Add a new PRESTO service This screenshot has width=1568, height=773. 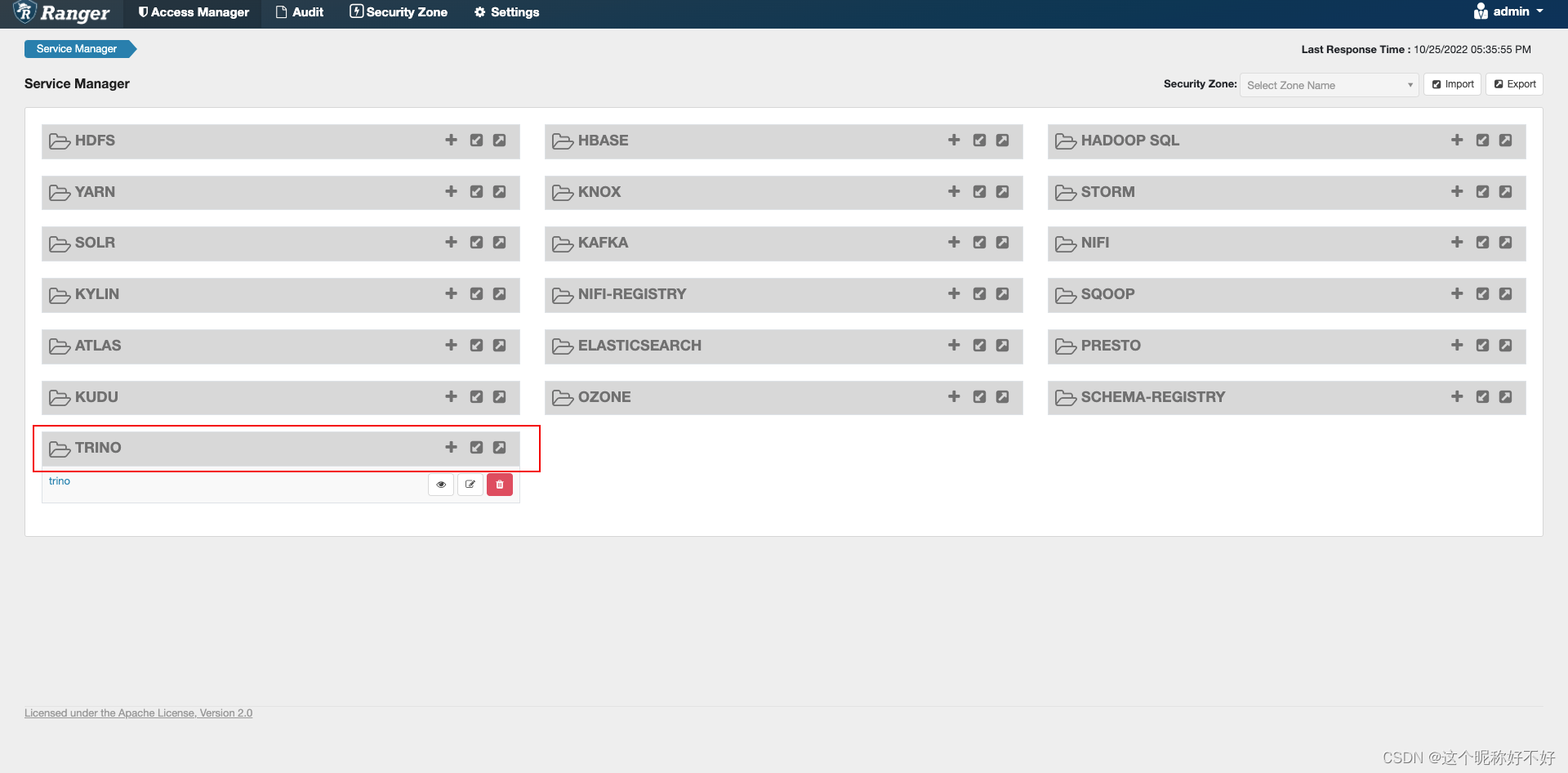pyautogui.click(x=1457, y=345)
